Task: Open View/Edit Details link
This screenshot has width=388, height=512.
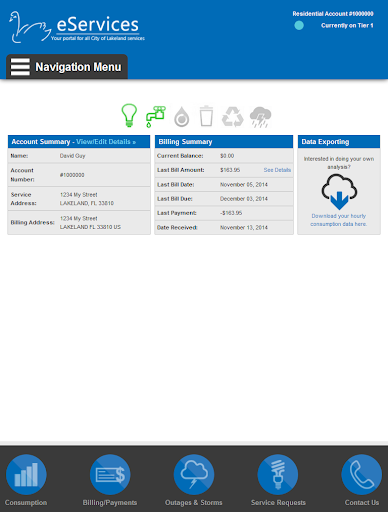Action: point(106,142)
